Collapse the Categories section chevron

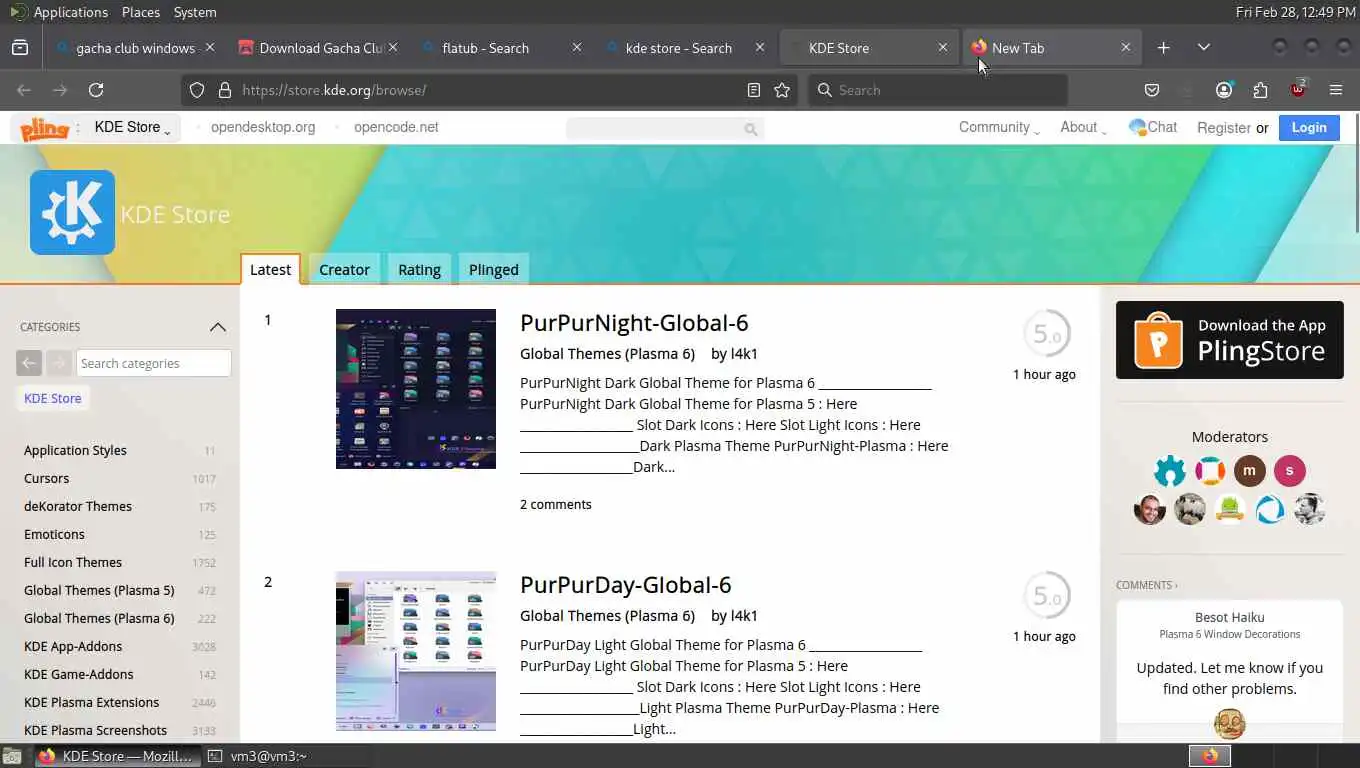[x=218, y=327]
